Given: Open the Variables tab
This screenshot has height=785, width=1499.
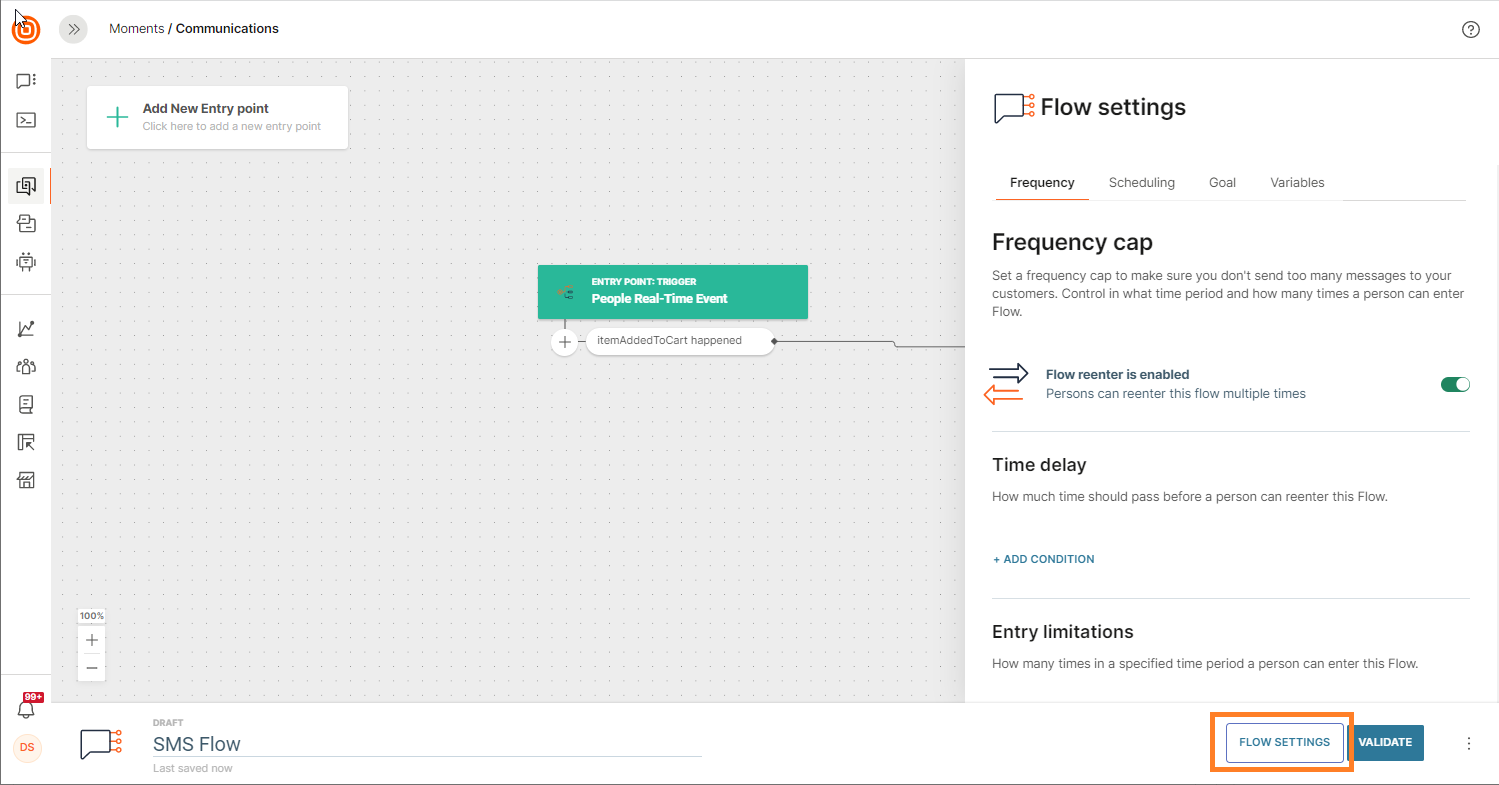Looking at the screenshot, I should (x=1297, y=183).
